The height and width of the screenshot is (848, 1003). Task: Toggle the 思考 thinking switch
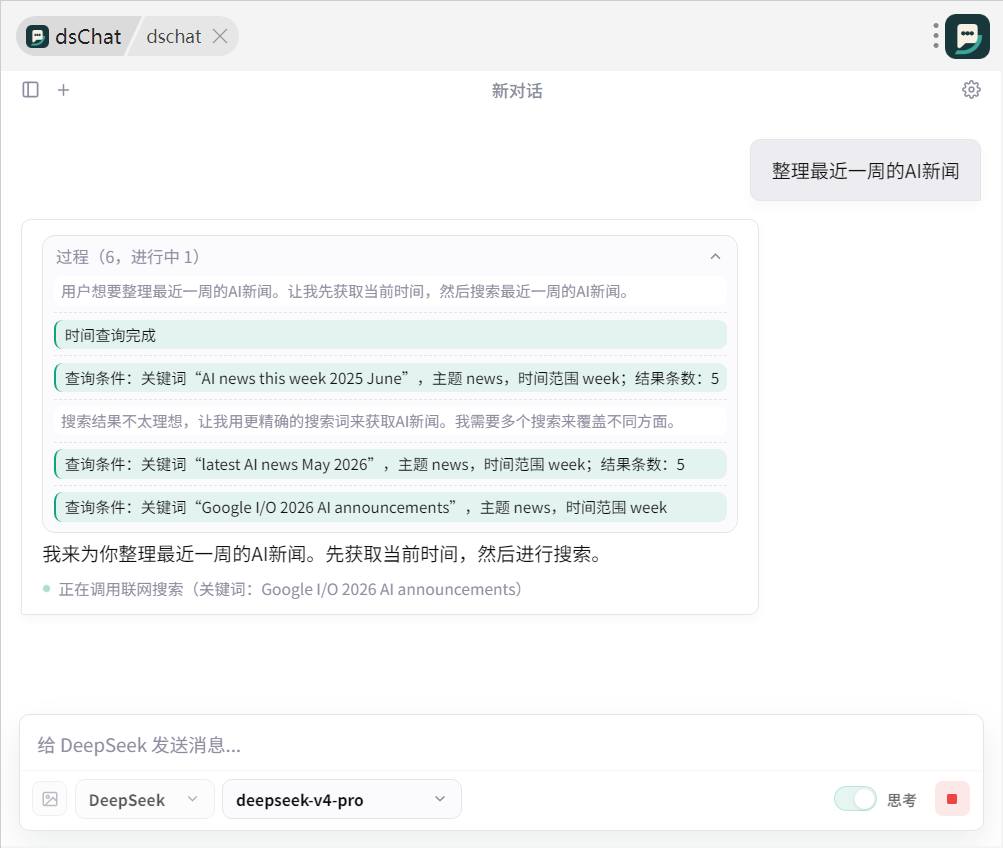point(855,799)
